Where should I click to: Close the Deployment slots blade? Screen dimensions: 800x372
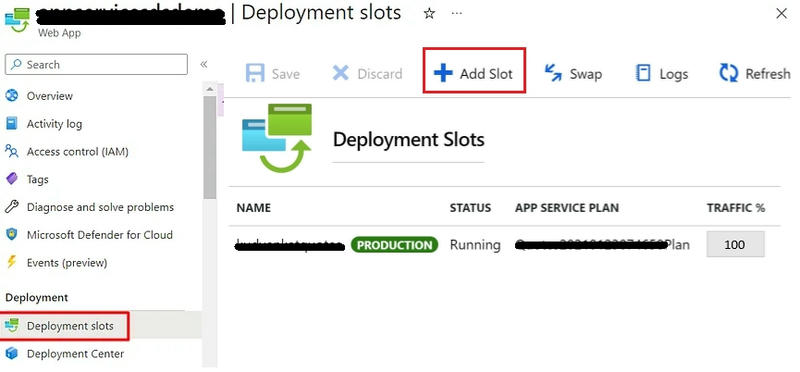(781, 14)
